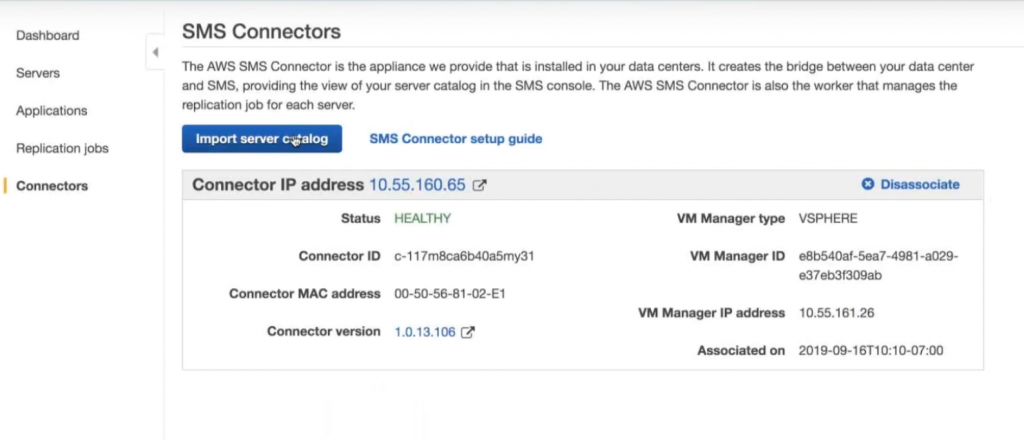
Task: Click the Connector ID label
Action: (x=340, y=257)
